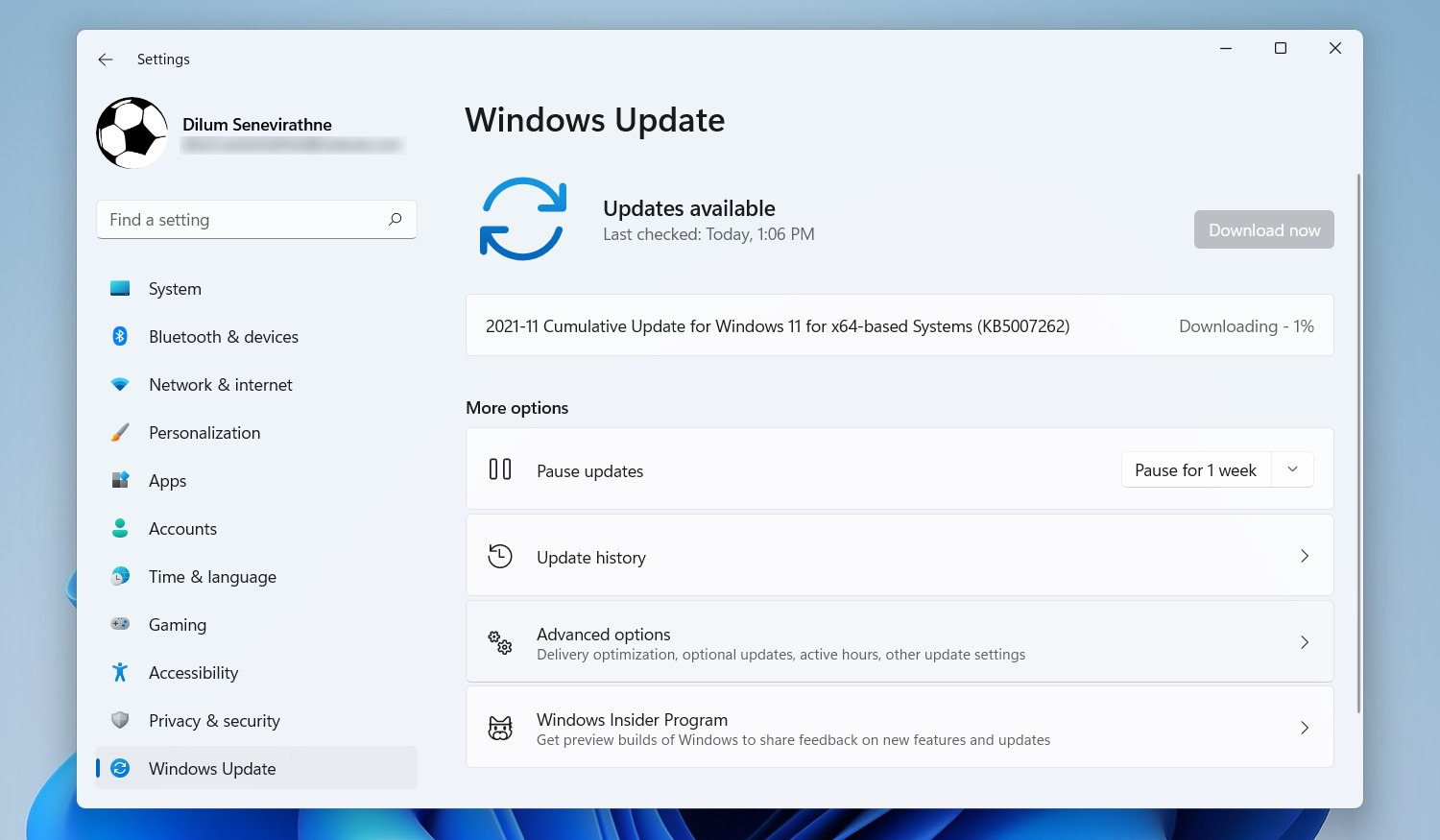Viewport: 1440px width, 840px height.
Task: Click the chevron on Update history row
Action: point(1305,556)
